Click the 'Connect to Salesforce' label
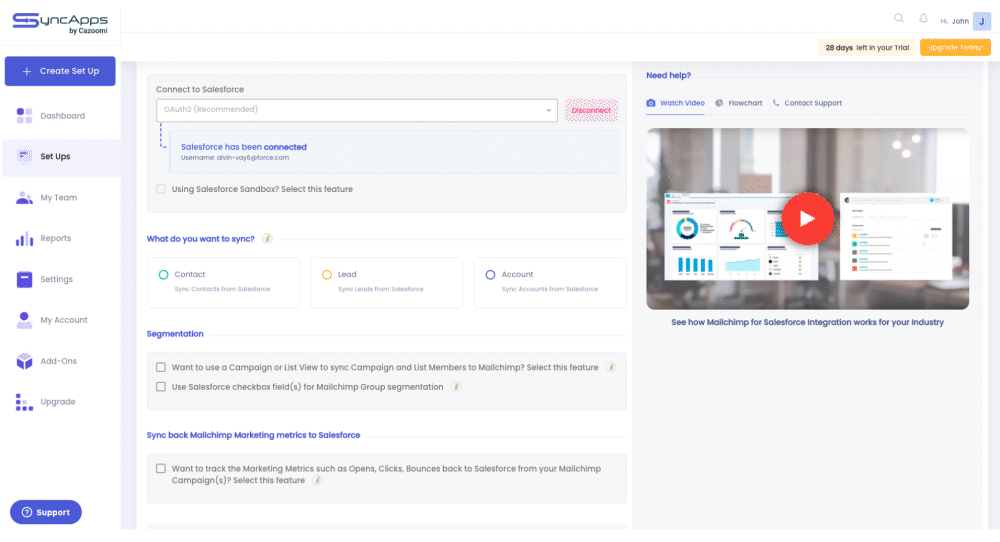The image size is (1000, 542). (x=200, y=89)
